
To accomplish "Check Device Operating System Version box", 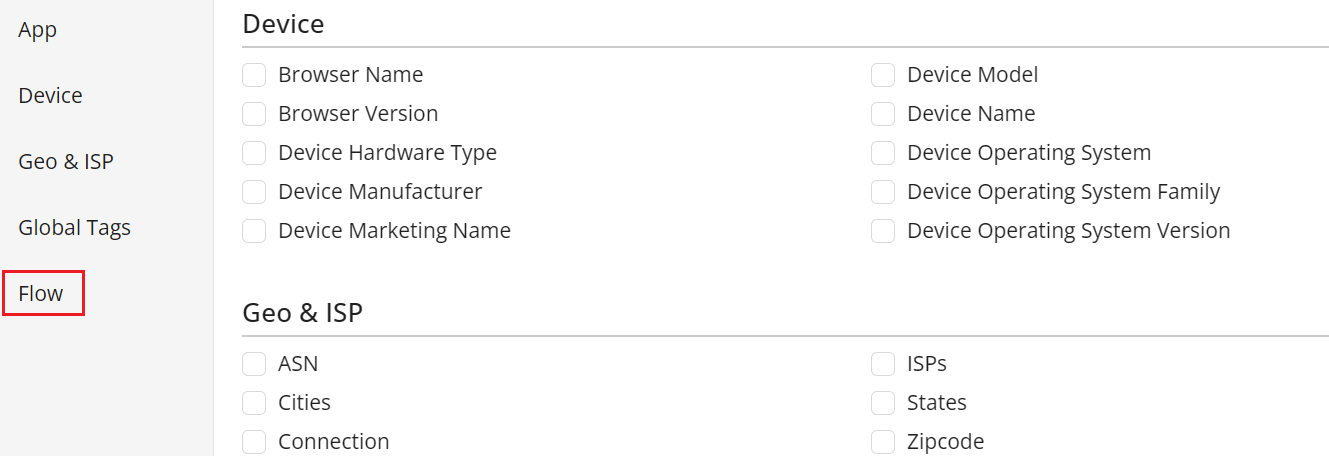I will pyautogui.click(x=883, y=231).
